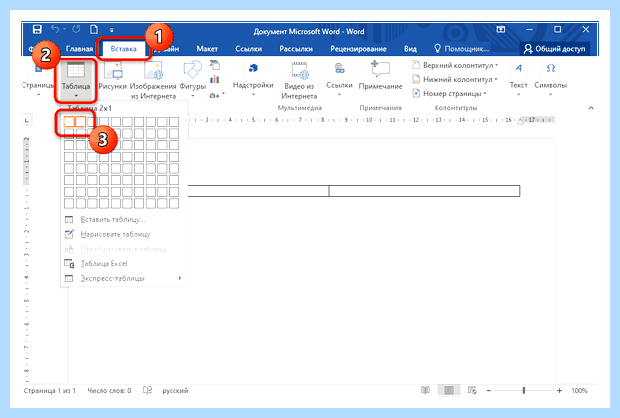
Task: Expand the Текст group dropdown
Action: (x=518, y=79)
